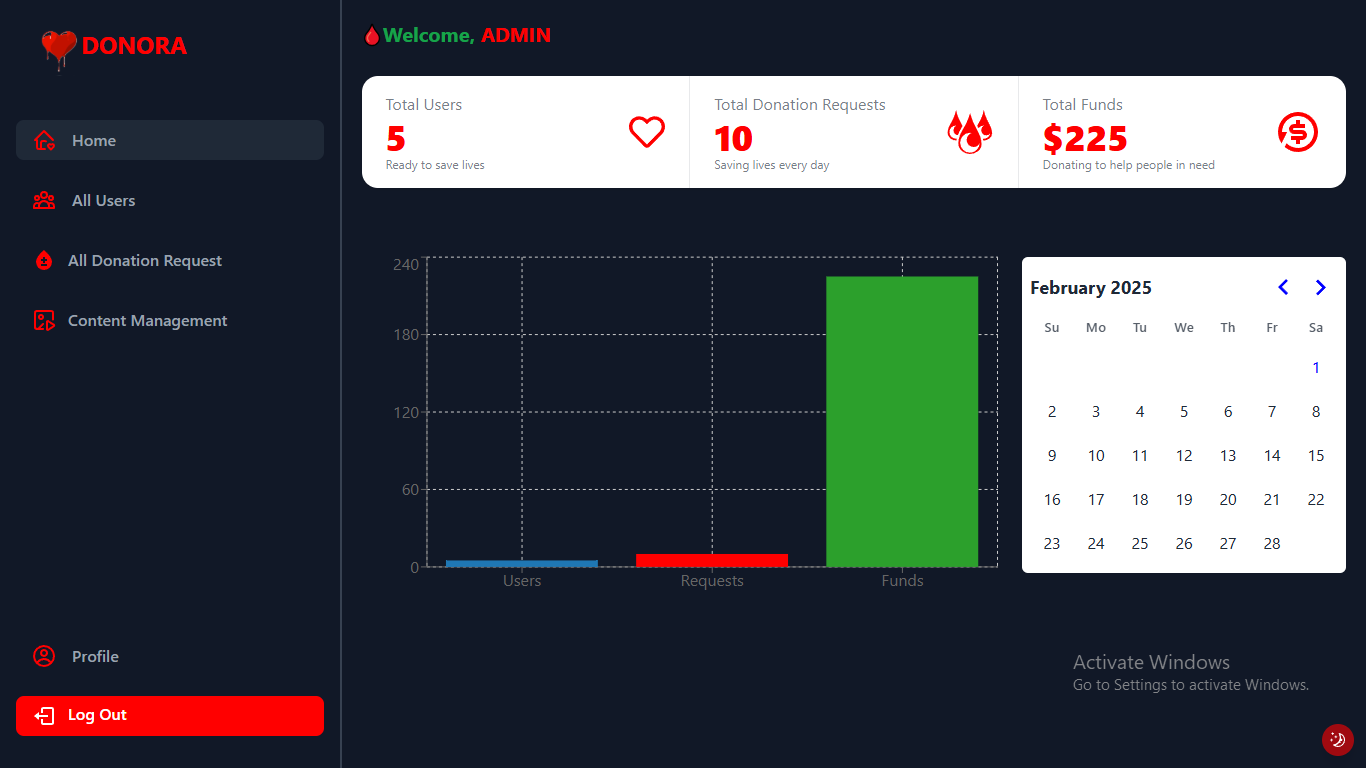1366x768 pixels.
Task: Open the Profile link
Action: [95, 657]
